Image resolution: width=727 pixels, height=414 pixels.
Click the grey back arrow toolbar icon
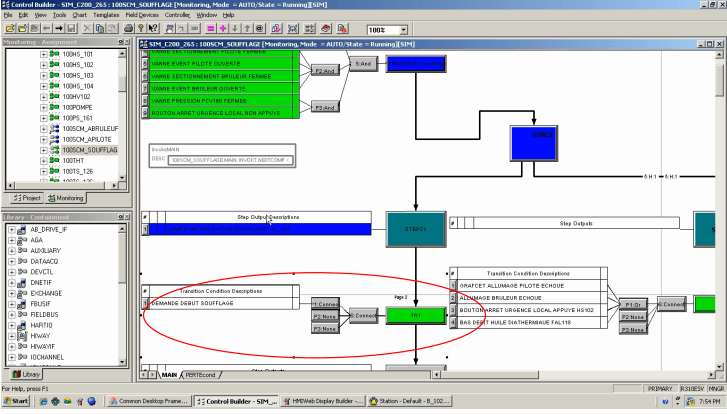tap(47, 29)
